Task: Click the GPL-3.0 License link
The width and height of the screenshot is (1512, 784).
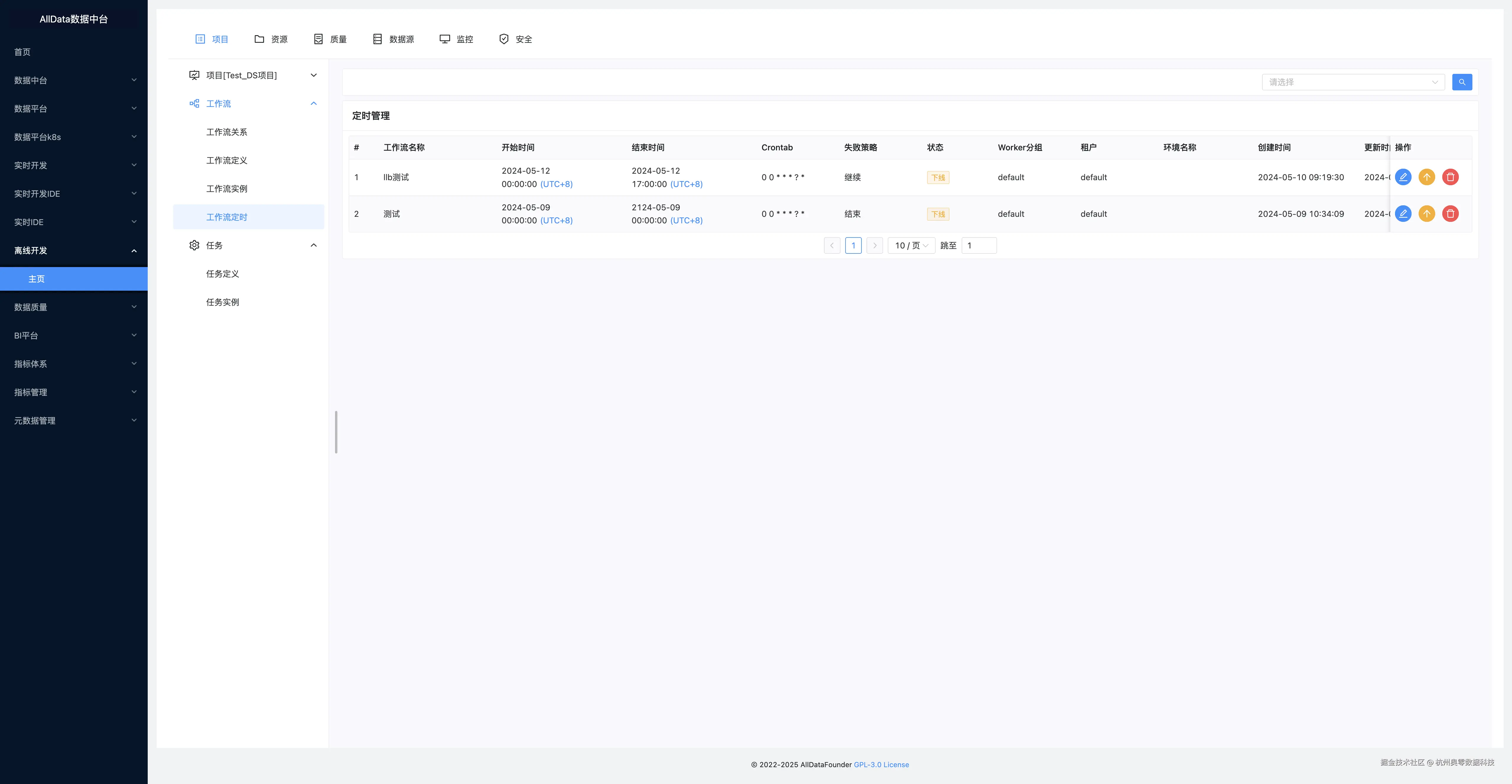Action: 880,765
